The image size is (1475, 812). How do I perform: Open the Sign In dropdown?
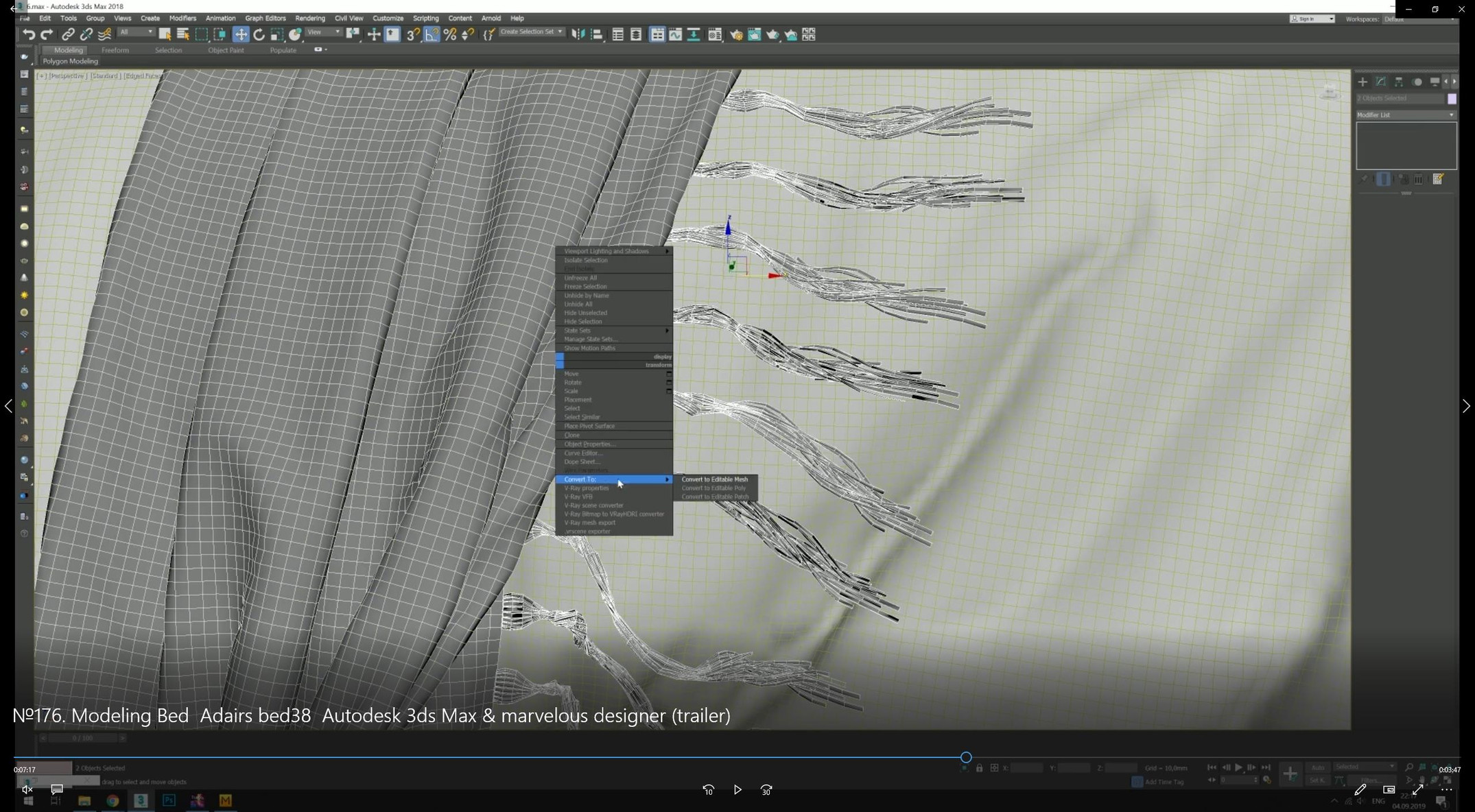click(1312, 19)
